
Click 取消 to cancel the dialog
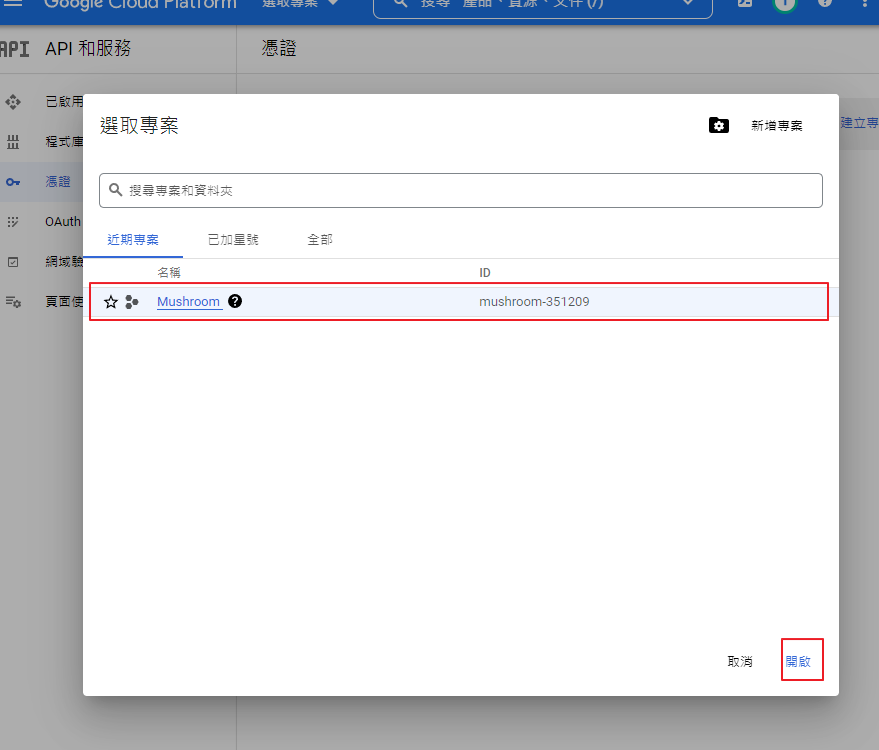(x=740, y=661)
